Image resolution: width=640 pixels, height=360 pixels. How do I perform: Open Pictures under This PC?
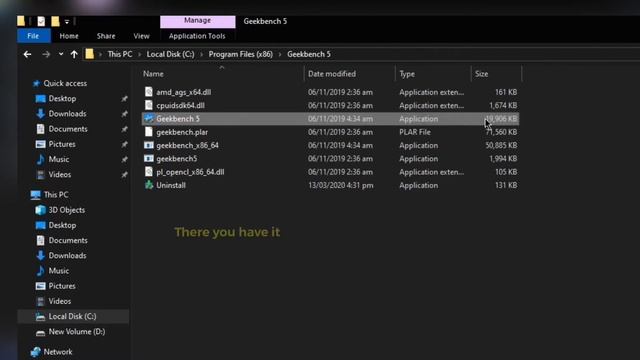(62, 286)
